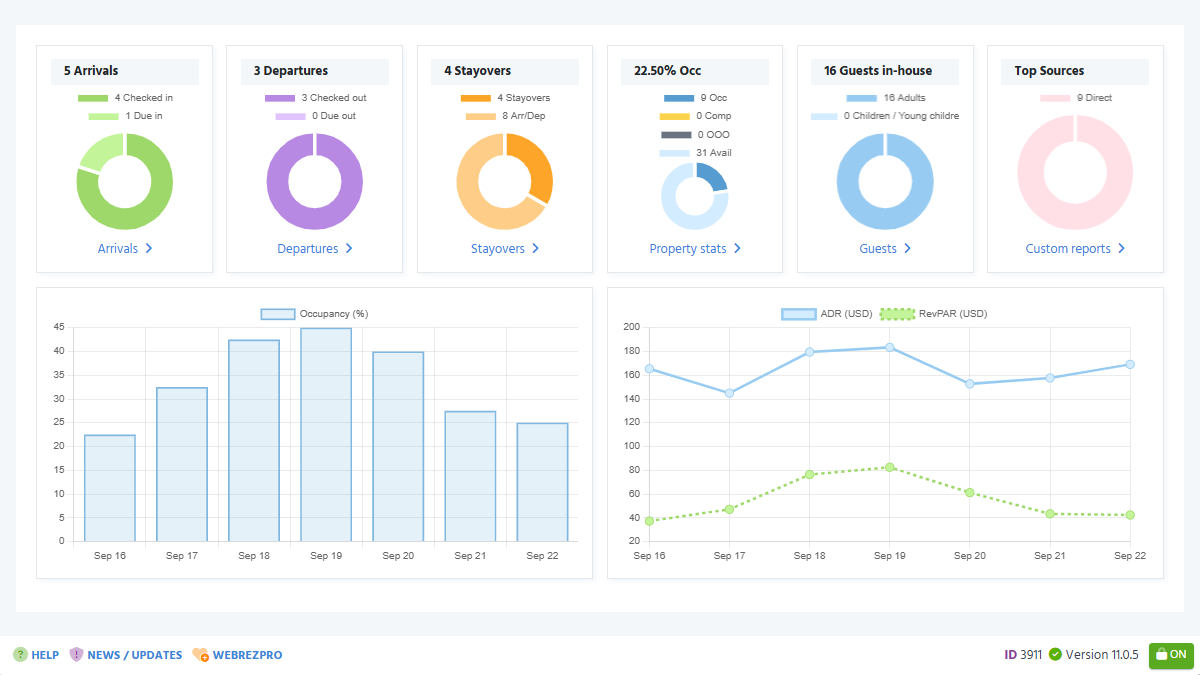Click the Sep 22 occupancy bar
The image size is (1200, 675).
542,482
